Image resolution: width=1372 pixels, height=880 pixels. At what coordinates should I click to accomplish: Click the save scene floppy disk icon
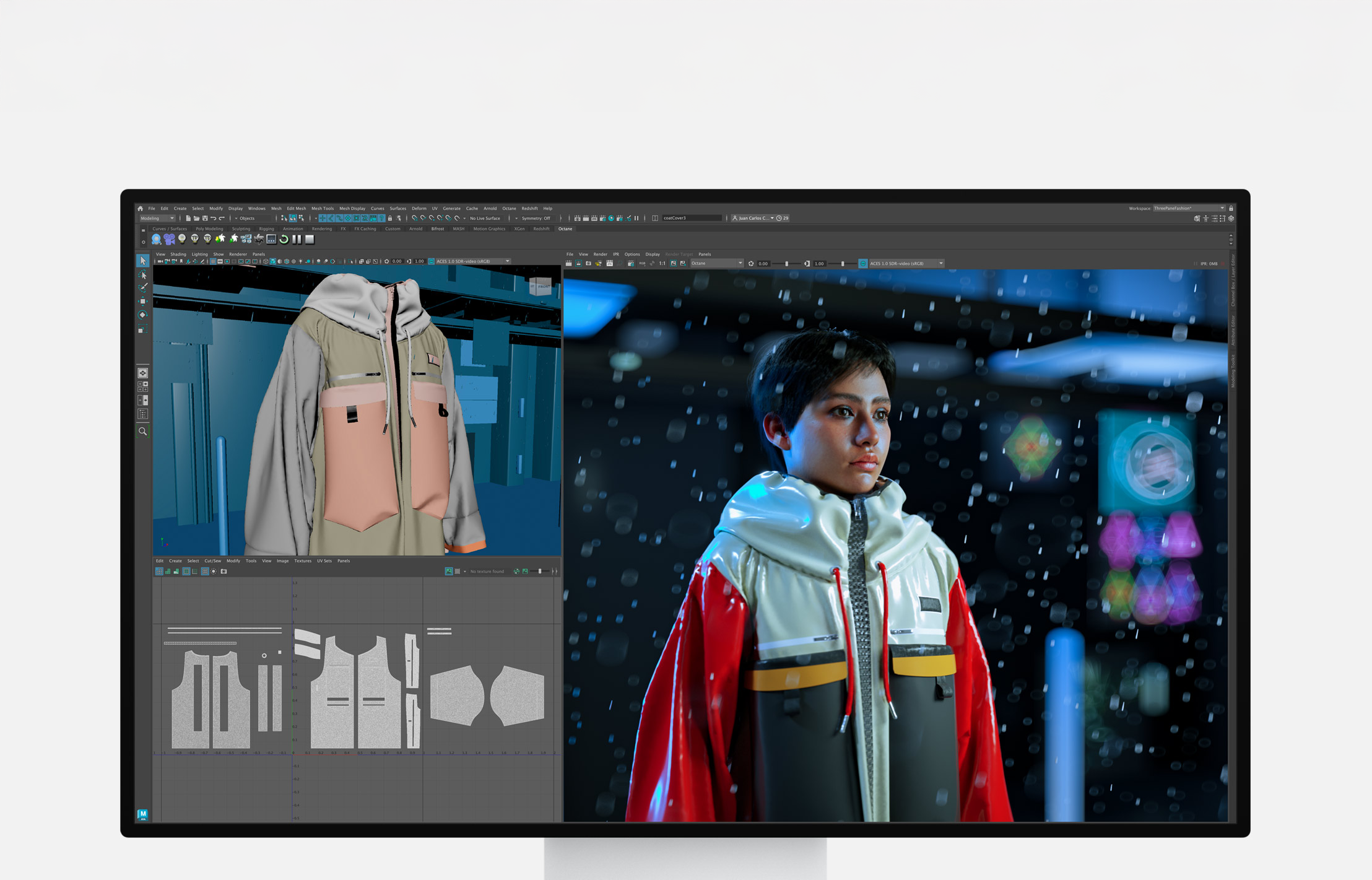coord(205,219)
